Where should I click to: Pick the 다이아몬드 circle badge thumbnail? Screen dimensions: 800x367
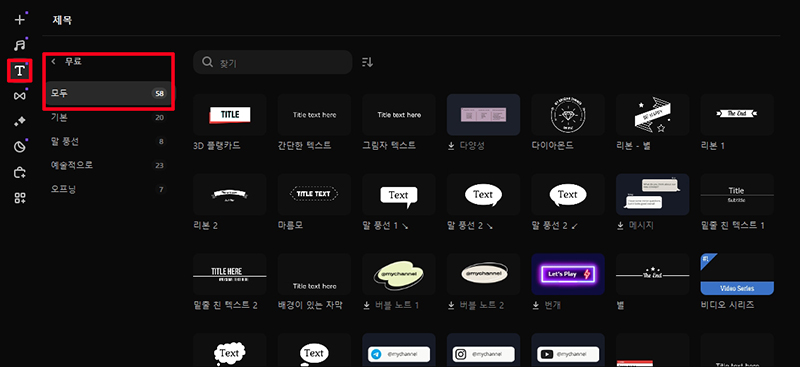pyautogui.click(x=568, y=115)
